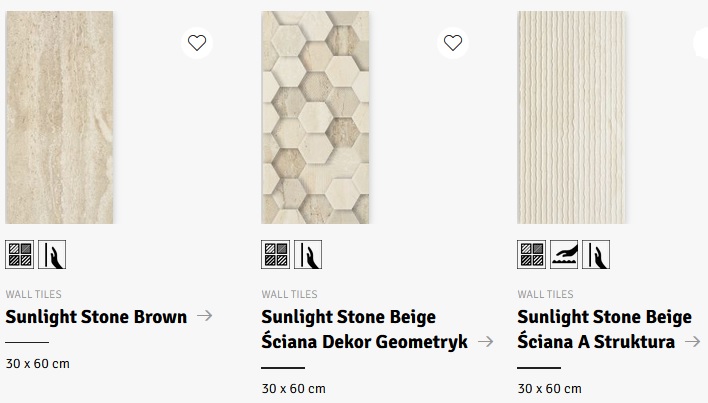Select the ribbed Ściana A Struktura tile image
The height and width of the screenshot is (403, 708).
coord(571,117)
